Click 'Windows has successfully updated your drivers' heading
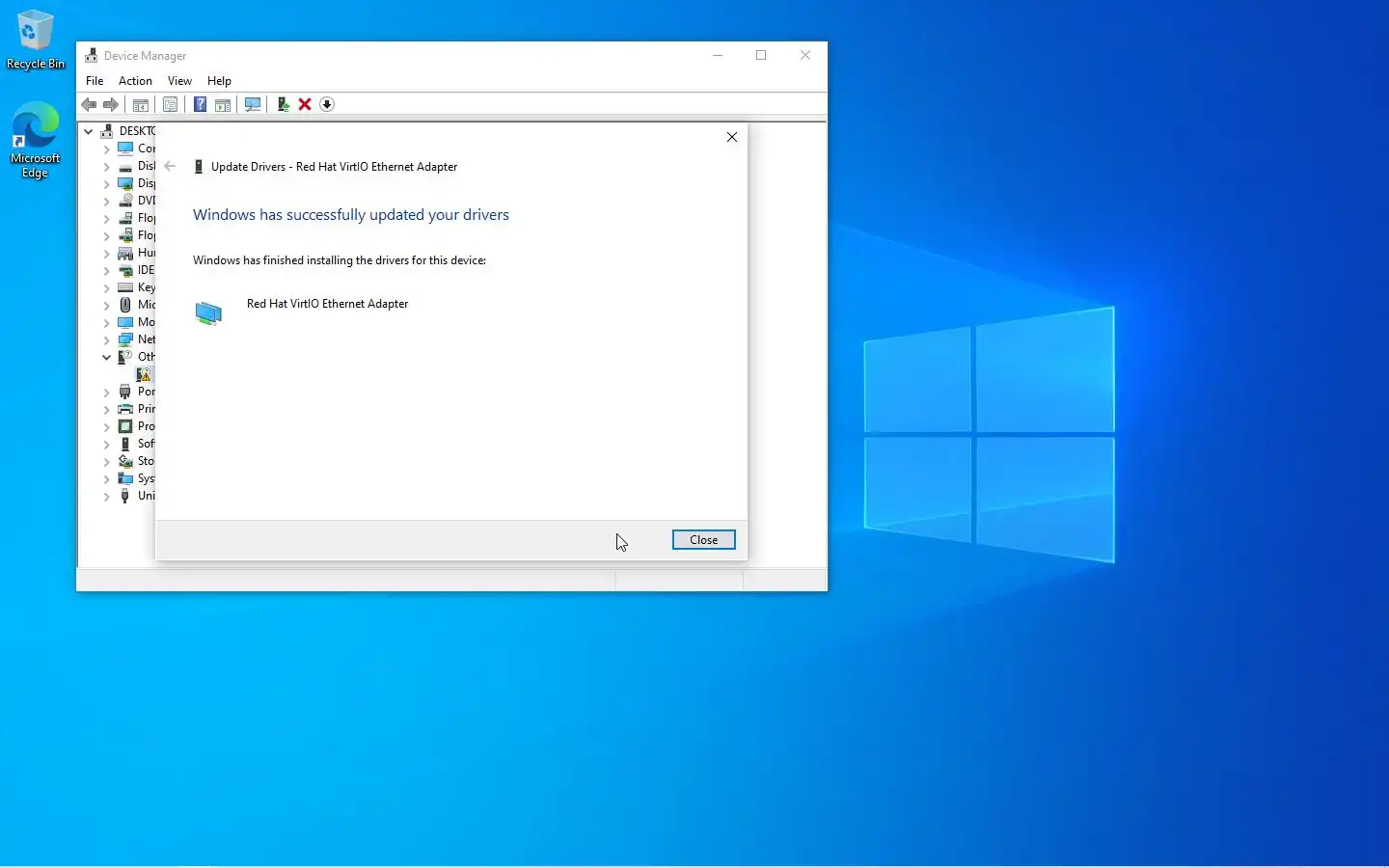Viewport: 1389px width, 868px height. tap(351, 215)
